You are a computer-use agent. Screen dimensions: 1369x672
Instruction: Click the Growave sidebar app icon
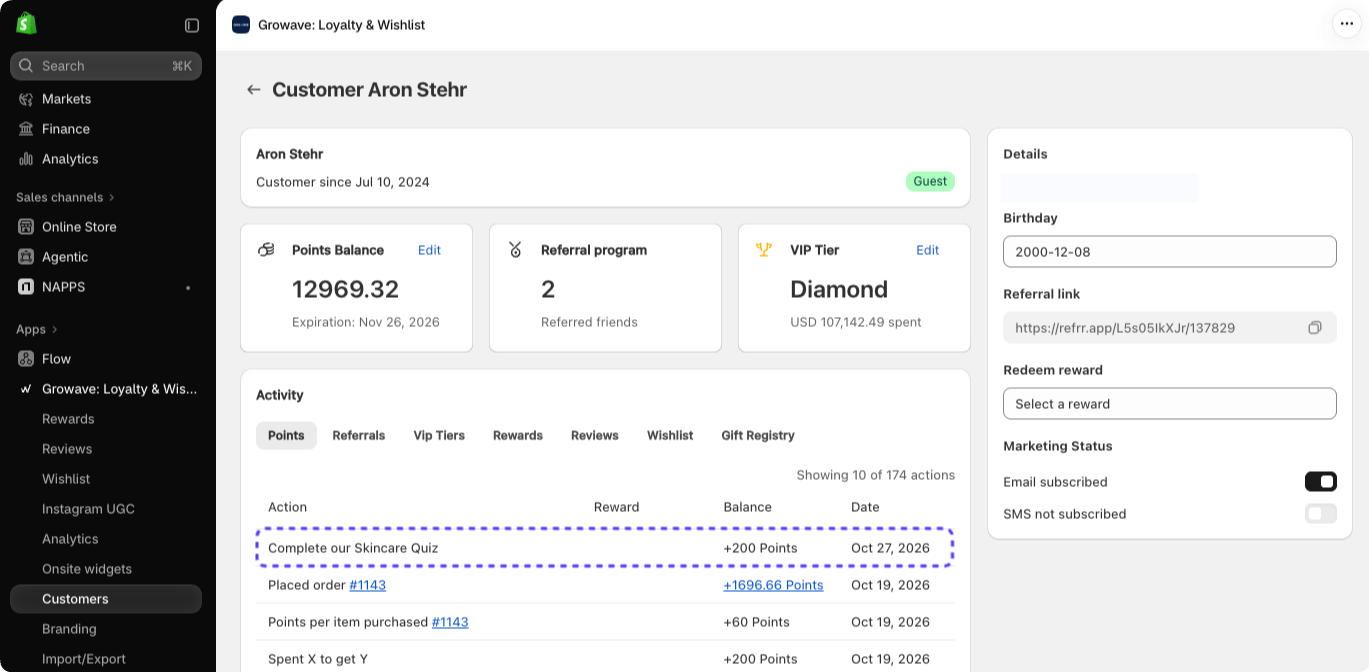pyautogui.click(x=26, y=389)
